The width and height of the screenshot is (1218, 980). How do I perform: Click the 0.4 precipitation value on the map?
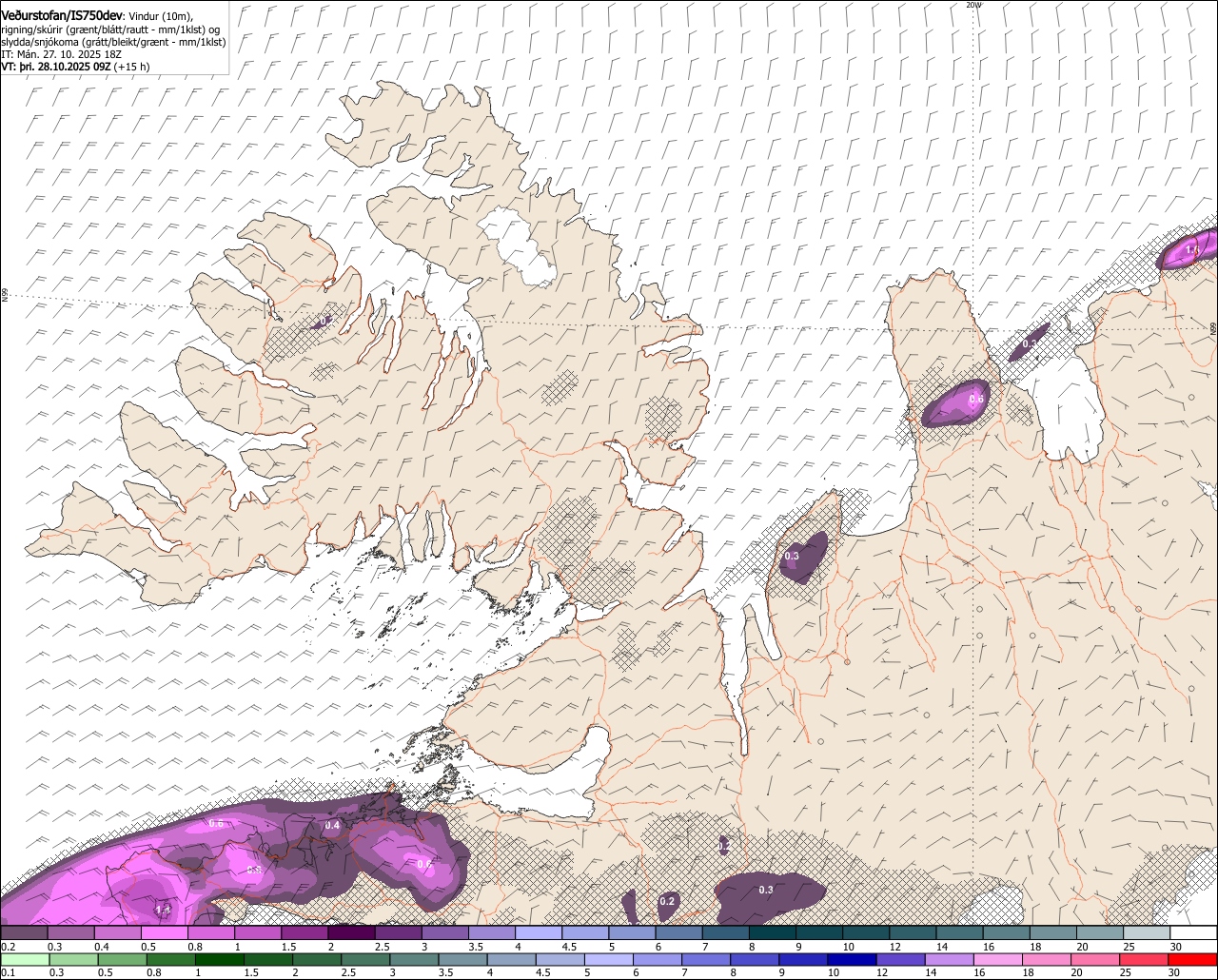click(x=332, y=825)
